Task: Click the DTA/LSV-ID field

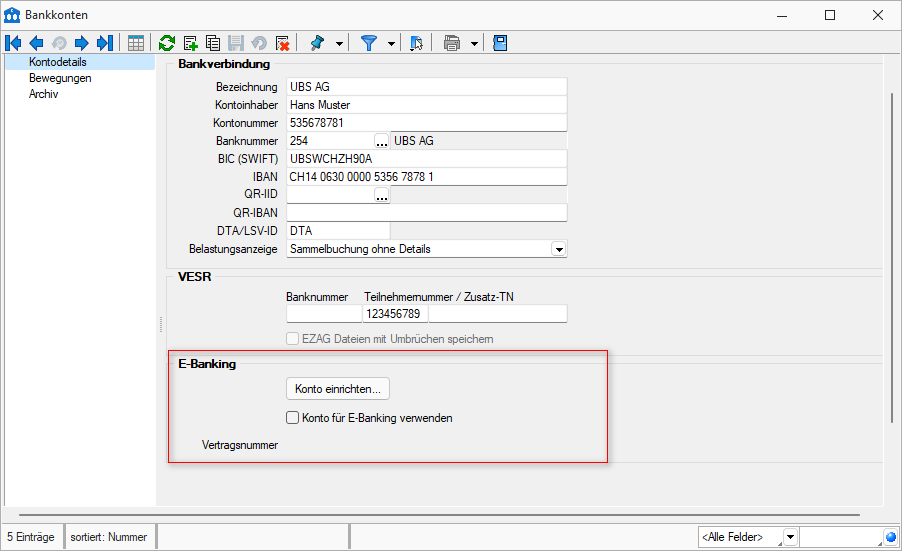Action: [x=338, y=231]
